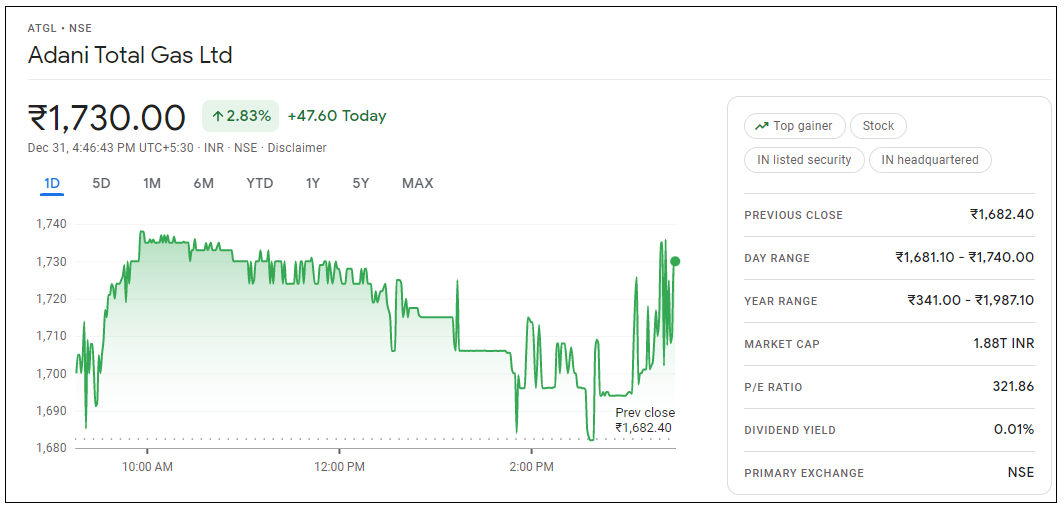The width and height of the screenshot is (1064, 509).
Task: Click the P/E RATIO label
Action: point(773,387)
